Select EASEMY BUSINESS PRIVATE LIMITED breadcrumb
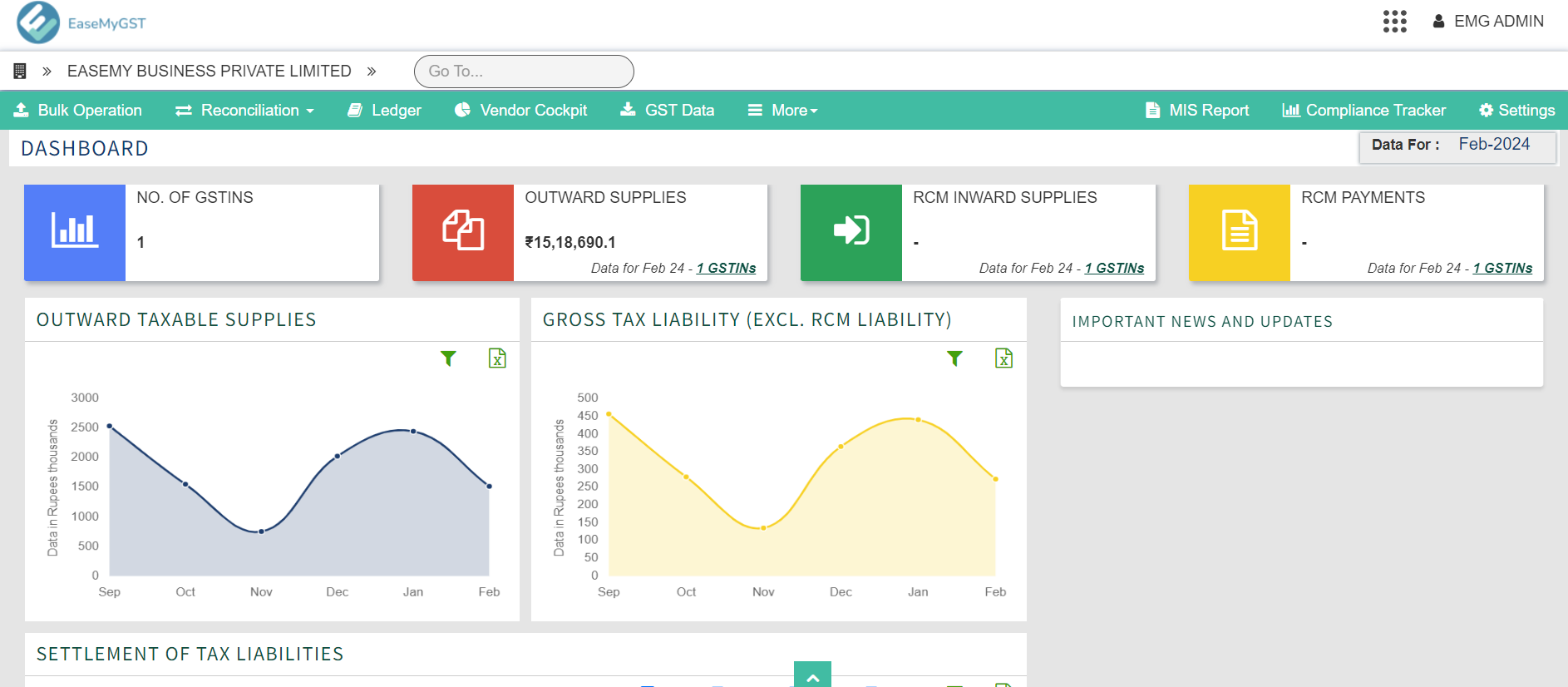Screen dimensions: 1568x687 [x=210, y=72]
